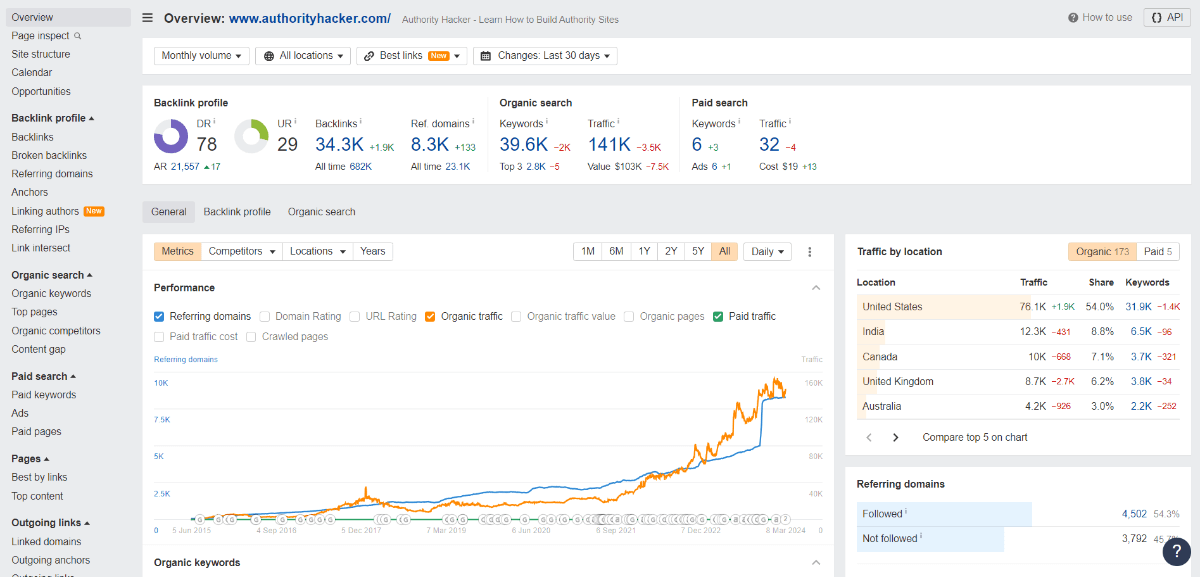The width and height of the screenshot is (1200, 577).
Task: Open the All locations dropdown
Action: (303, 56)
